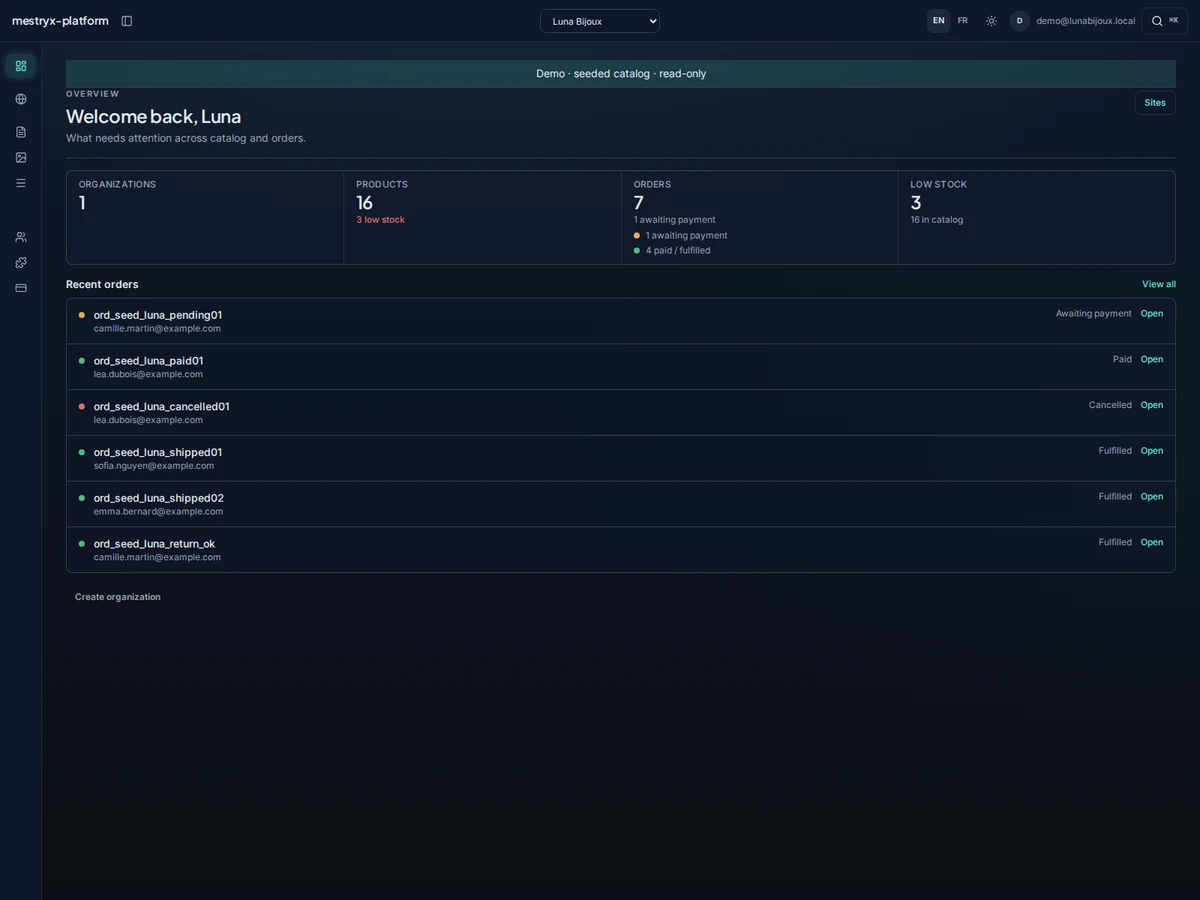Open order ord_seed_luna_shipped01

pos(1152,451)
